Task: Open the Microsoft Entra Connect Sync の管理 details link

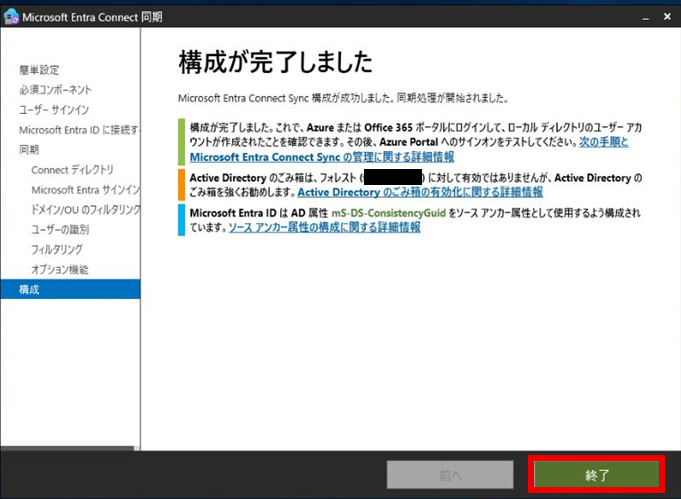Action: click(321, 157)
